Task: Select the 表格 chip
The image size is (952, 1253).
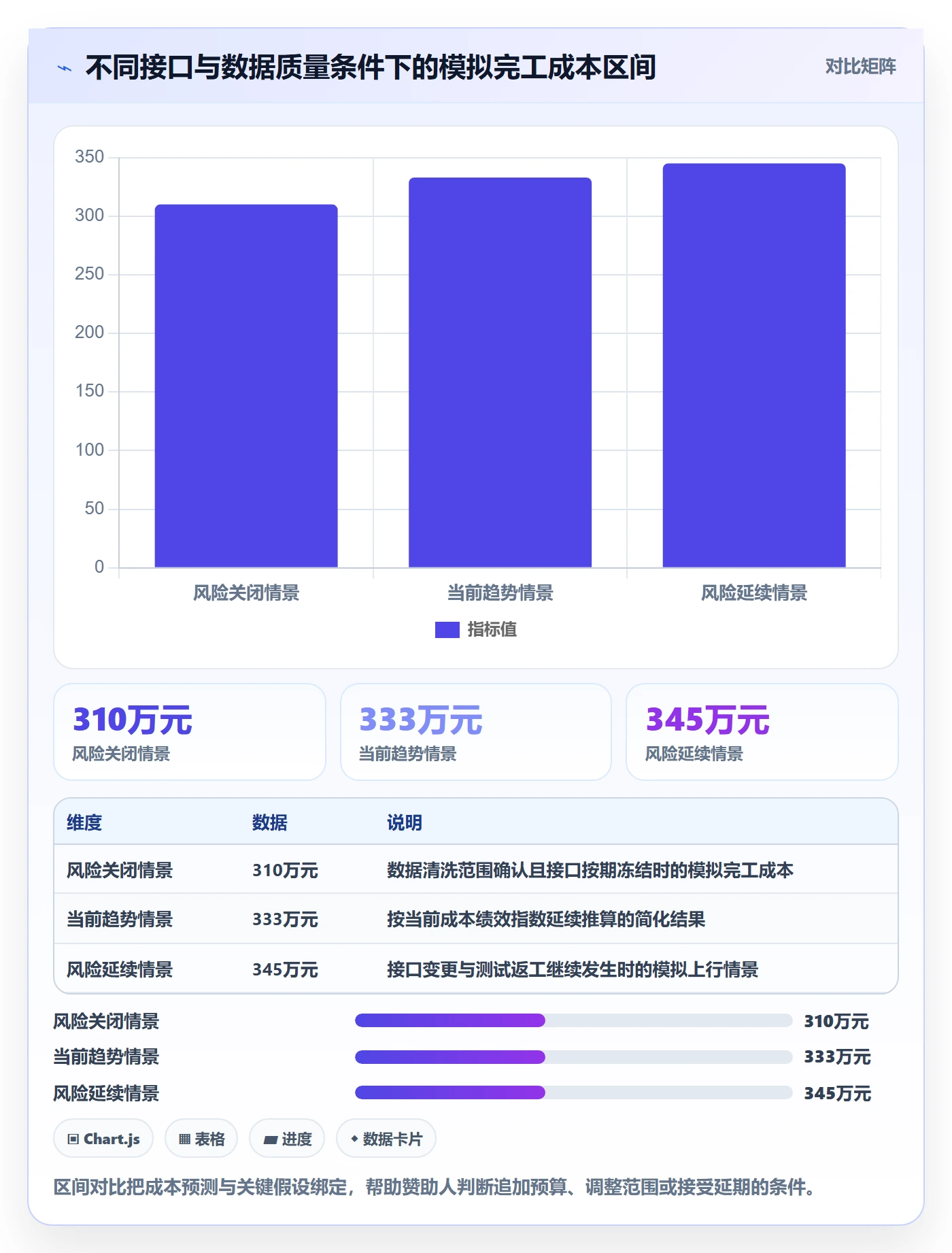Action: click(x=201, y=1139)
